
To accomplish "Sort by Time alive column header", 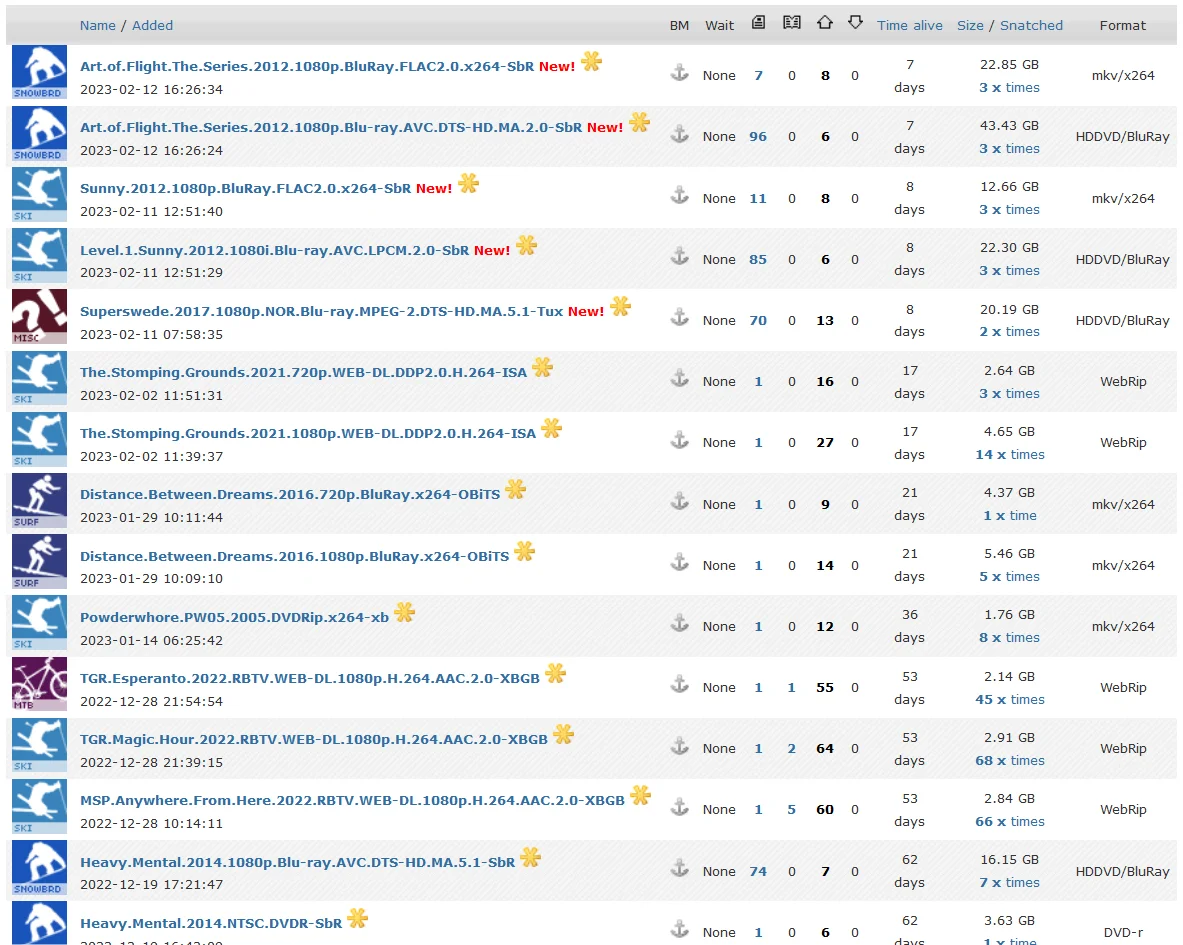I will (910, 26).
